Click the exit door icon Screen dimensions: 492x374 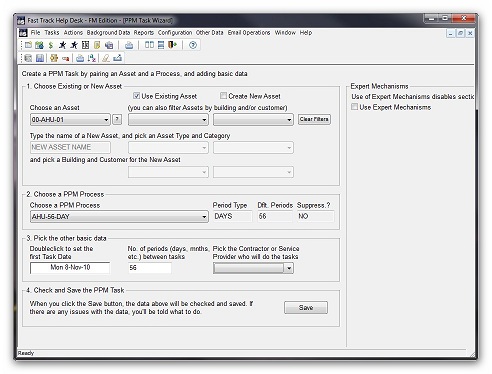(172, 45)
